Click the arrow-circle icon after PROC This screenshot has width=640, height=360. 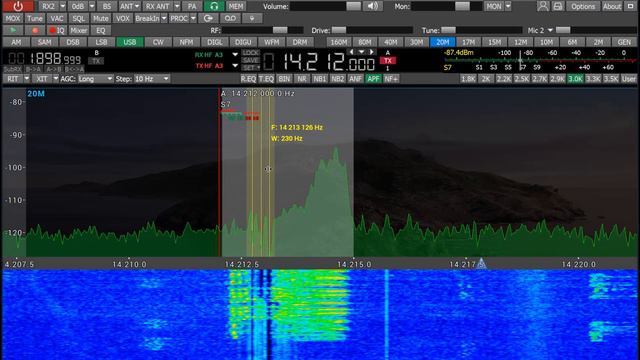[x=208, y=18]
